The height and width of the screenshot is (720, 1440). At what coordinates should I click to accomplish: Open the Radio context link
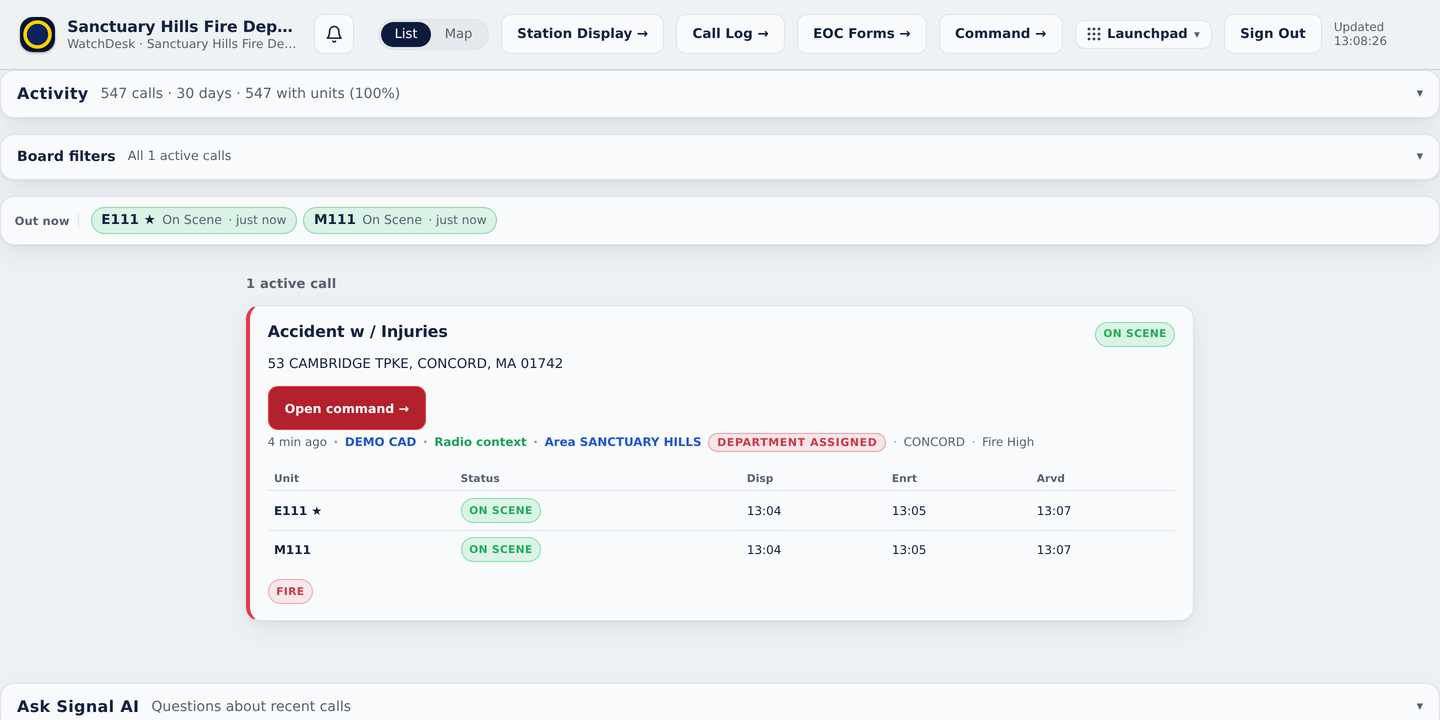coord(480,442)
